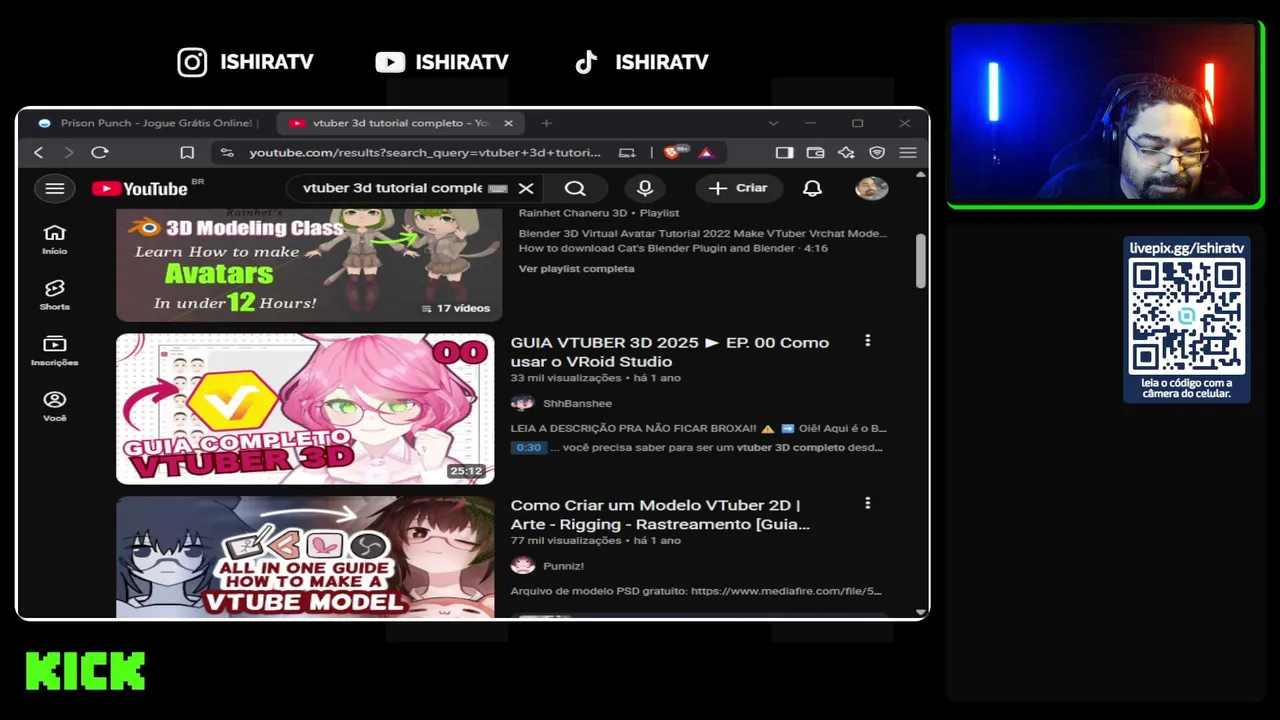
Task: Open the All In One Guide thumbnail
Action: coord(305,557)
